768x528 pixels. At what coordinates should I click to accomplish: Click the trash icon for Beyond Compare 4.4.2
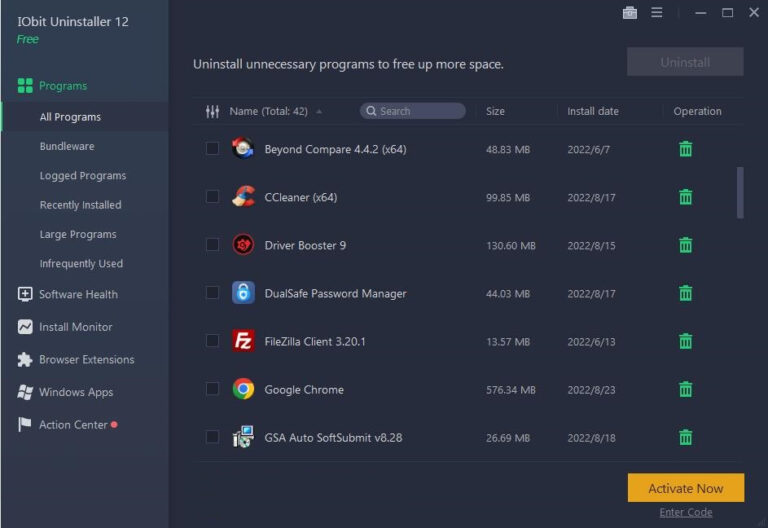click(x=685, y=149)
